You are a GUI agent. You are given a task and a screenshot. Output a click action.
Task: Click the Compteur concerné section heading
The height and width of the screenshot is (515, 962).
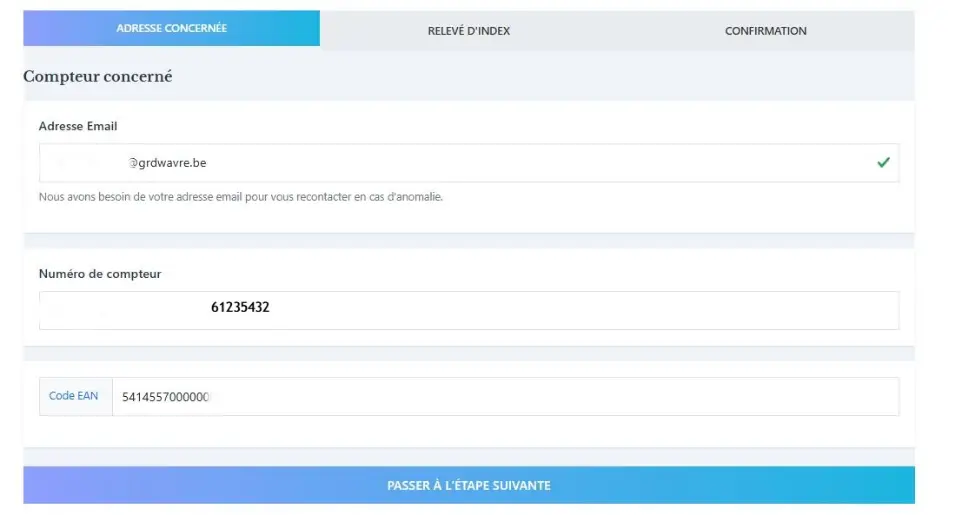tap(98, 76)
